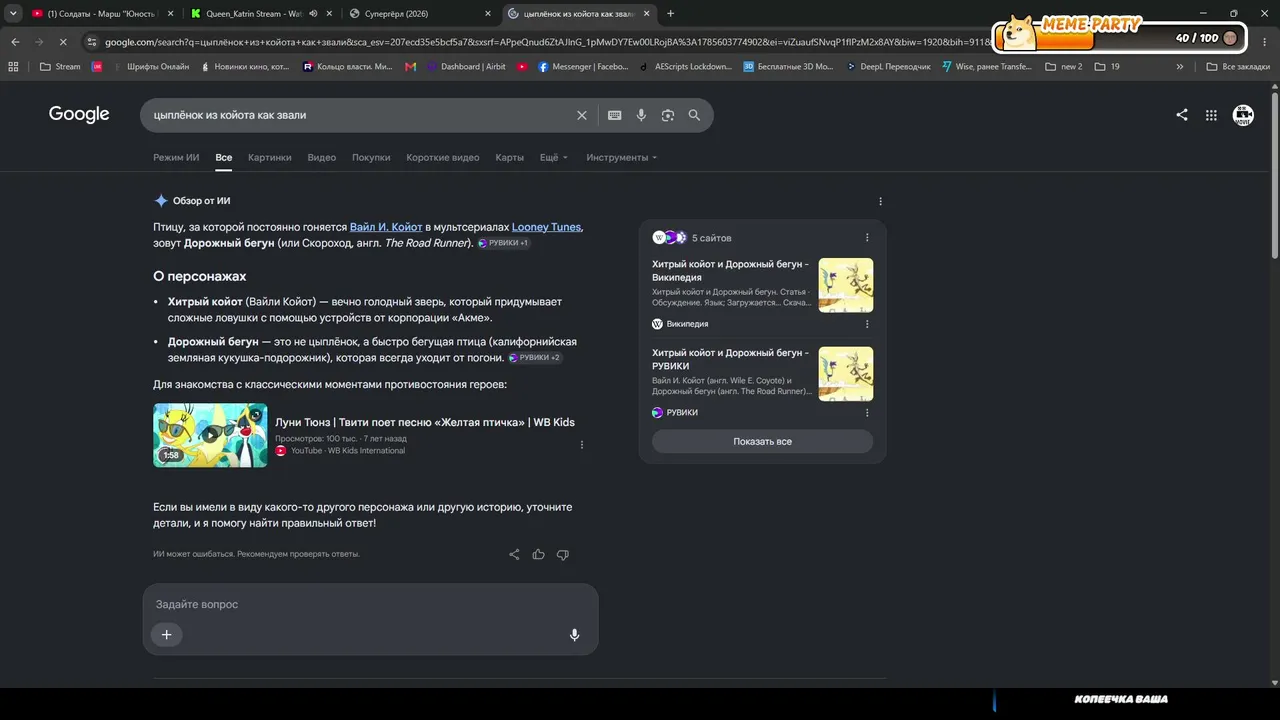The height and width of the screenshot is (720, 1280).
Task: Click the Википедия result thumbnail image
Action: [x=846, y=285]
